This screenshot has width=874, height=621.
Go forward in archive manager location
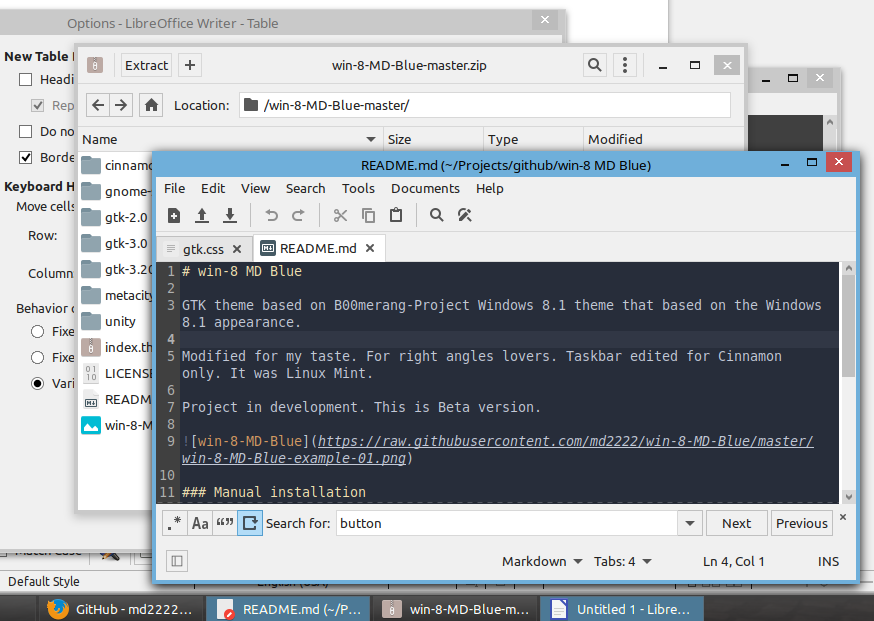coord(121,105)
